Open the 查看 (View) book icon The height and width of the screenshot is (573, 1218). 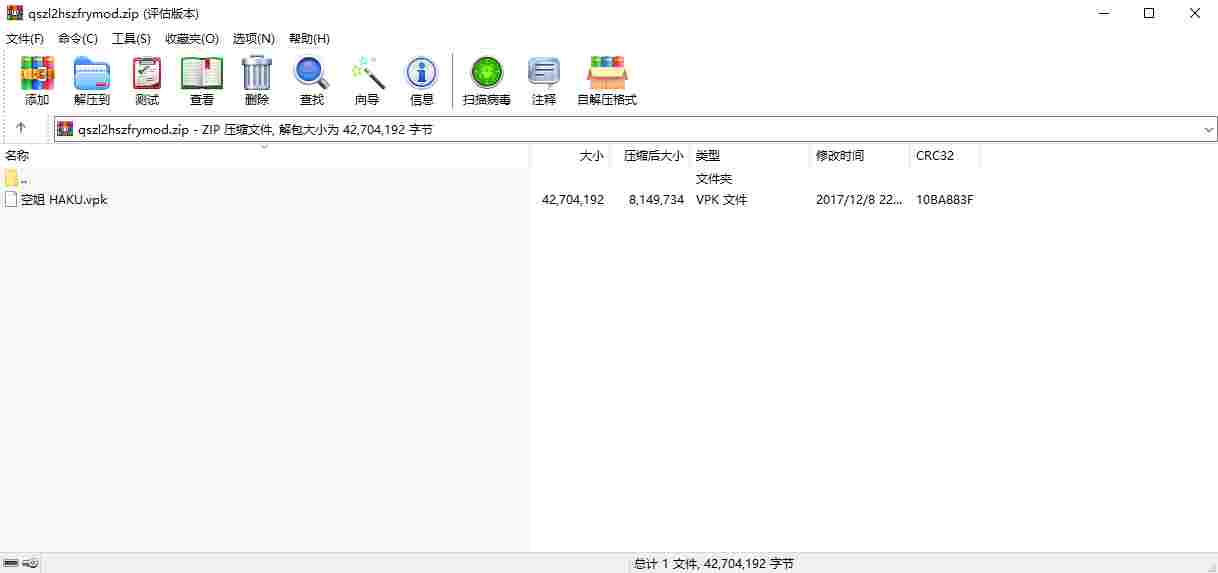coord(202,74)
